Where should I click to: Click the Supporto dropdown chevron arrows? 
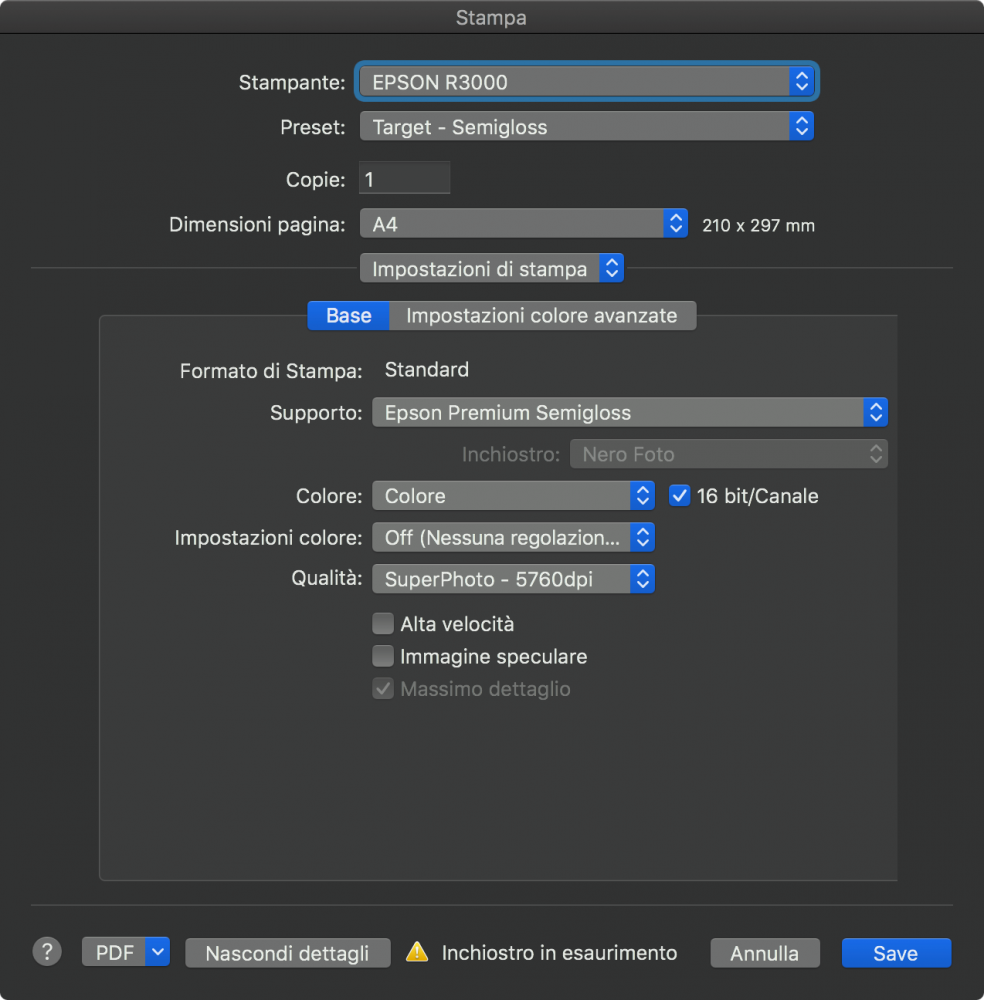coord(875,412)
